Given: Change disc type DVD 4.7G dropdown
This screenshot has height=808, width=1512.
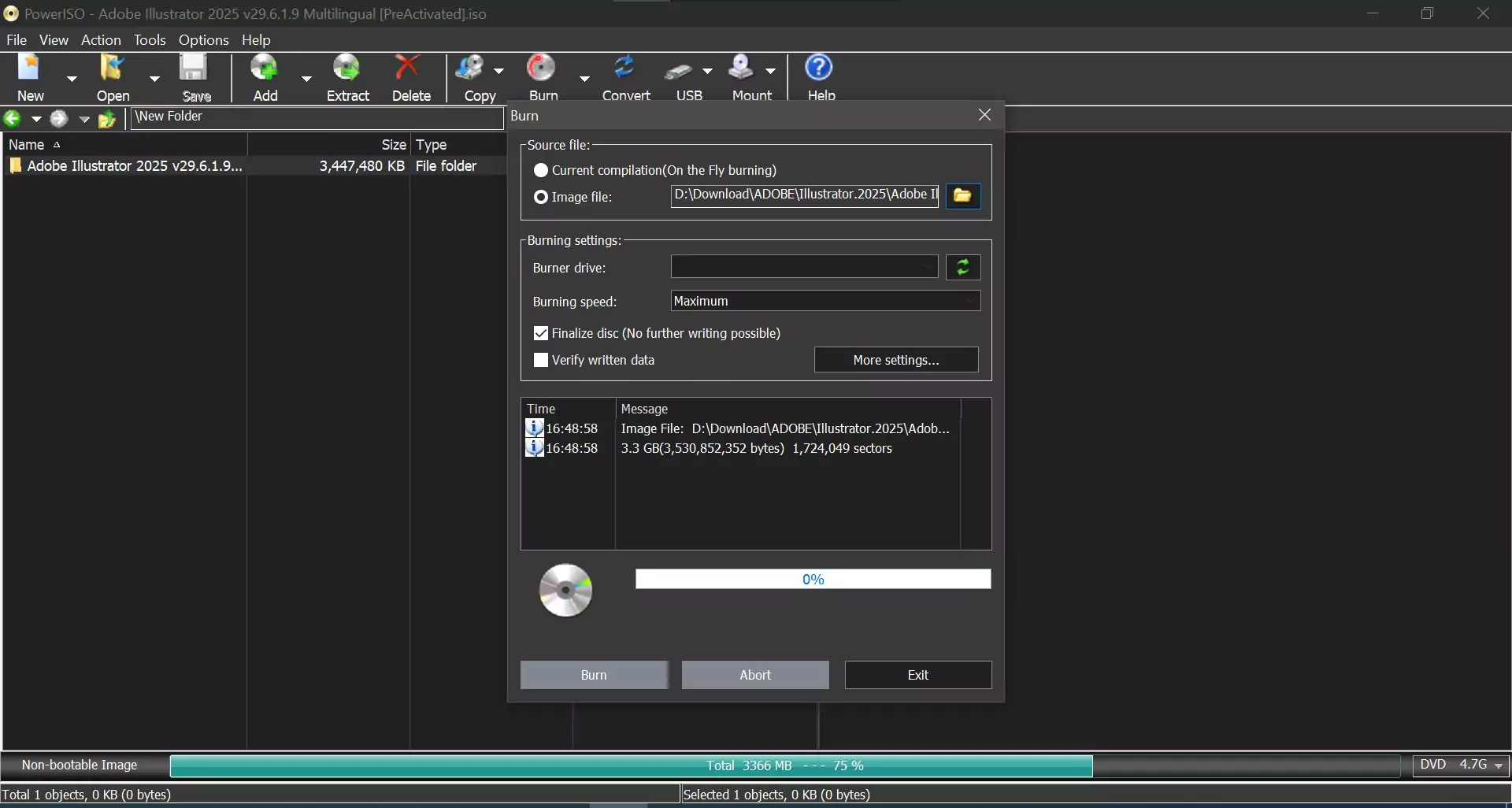Looking at the screenshot, I should point(1461,765).
